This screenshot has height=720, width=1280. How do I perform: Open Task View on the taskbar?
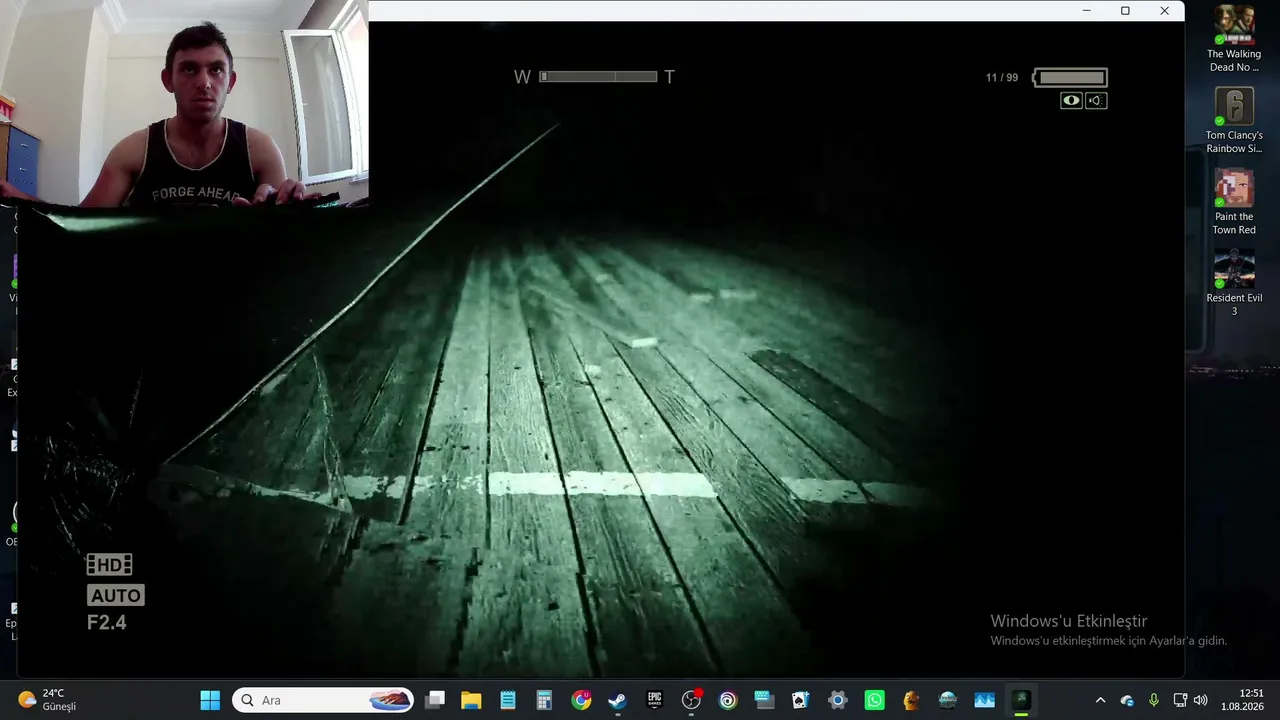point(434,700)
